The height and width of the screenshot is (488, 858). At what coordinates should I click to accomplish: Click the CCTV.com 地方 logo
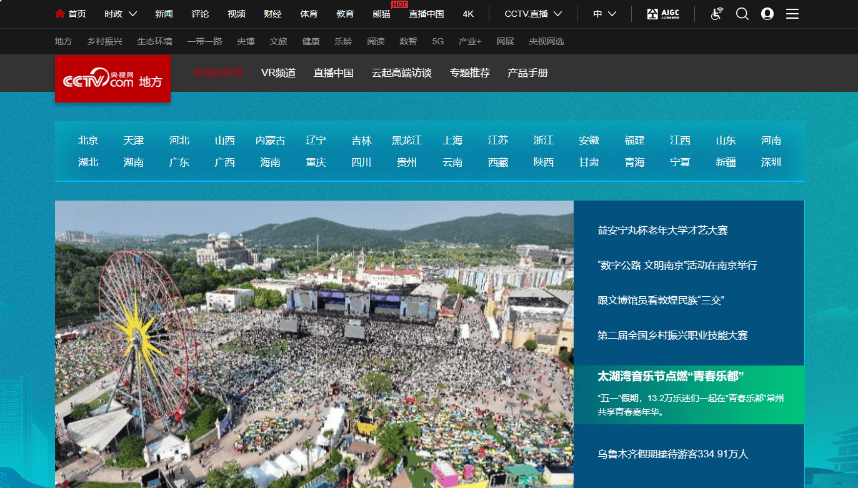point(113,79)
